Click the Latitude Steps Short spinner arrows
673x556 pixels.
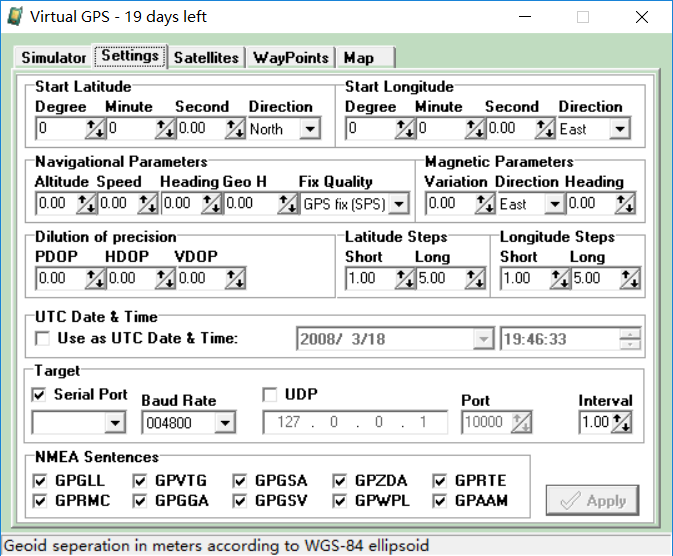[x=405, y=278]
